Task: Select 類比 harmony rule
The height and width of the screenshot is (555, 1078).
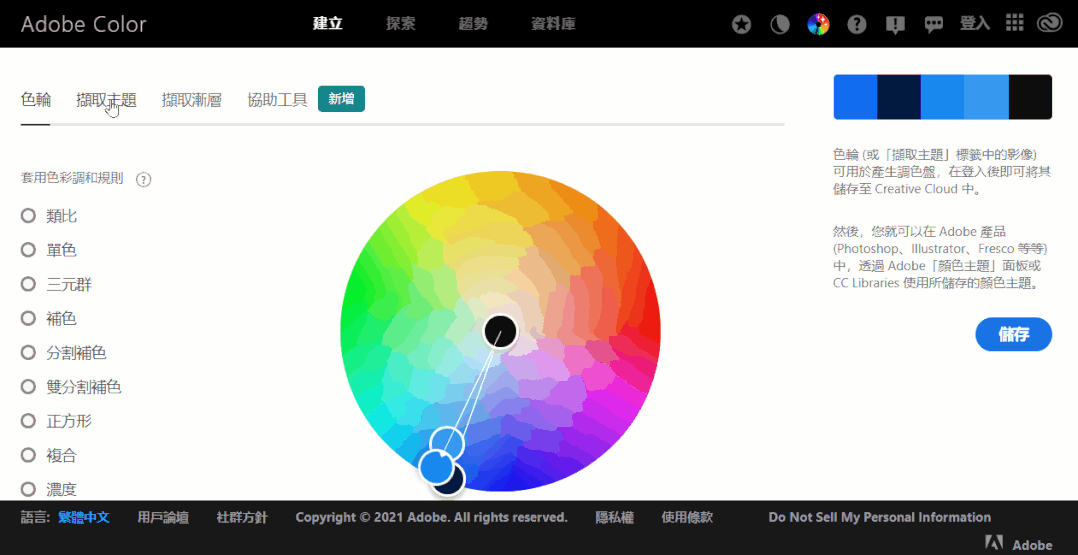Action: [50, 216]
